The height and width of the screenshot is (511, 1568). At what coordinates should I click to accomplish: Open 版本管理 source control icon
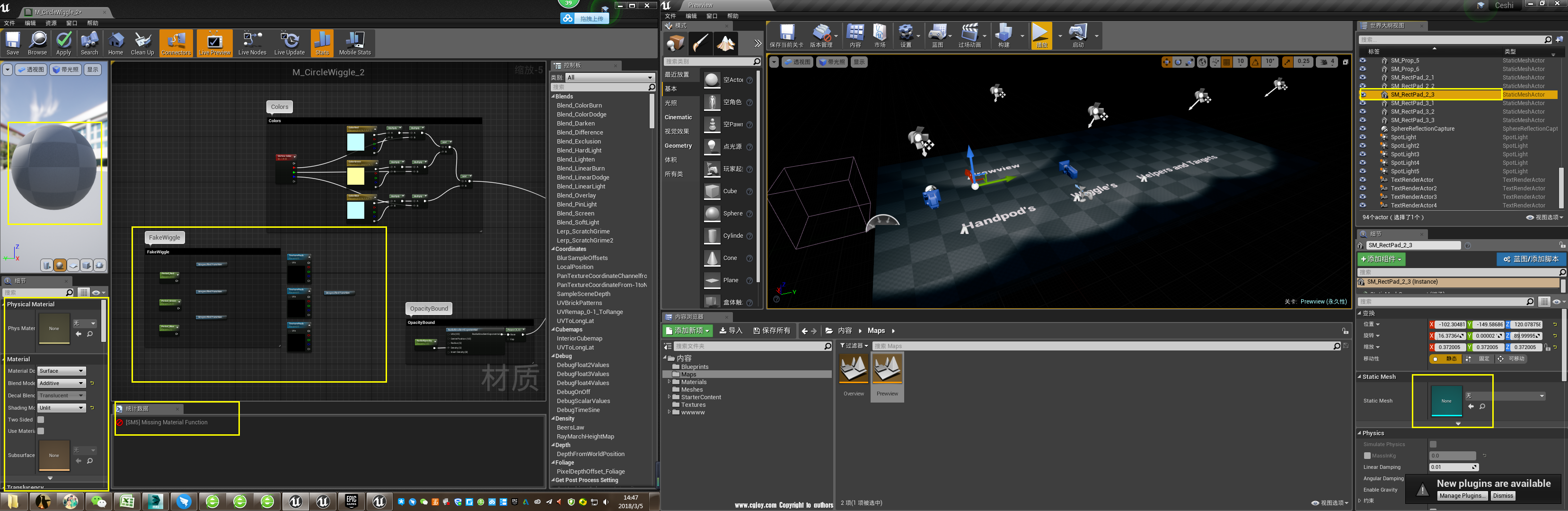(x=821, y=36)
